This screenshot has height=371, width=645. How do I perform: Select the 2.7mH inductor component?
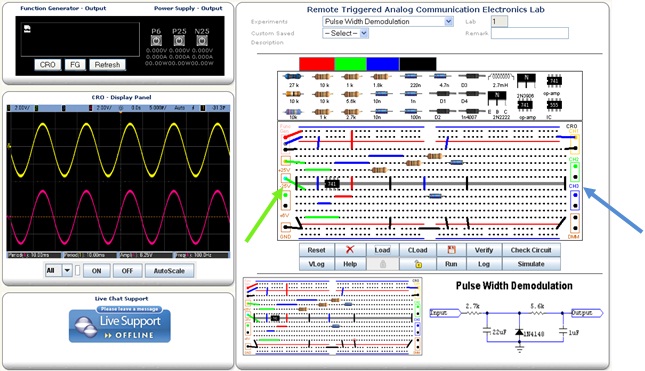point(501,77)
